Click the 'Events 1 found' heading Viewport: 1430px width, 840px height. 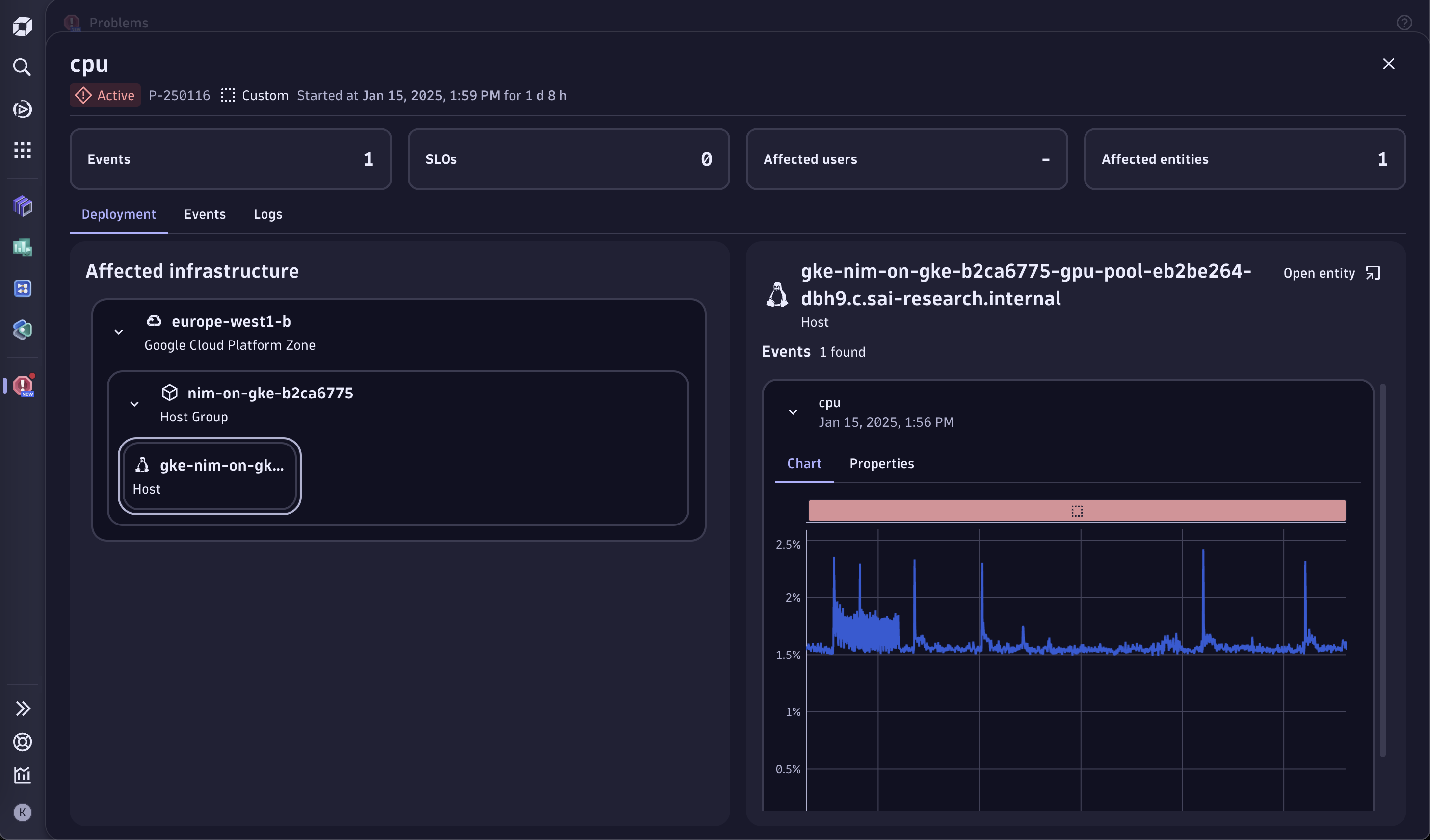click(x=814, y=352)
